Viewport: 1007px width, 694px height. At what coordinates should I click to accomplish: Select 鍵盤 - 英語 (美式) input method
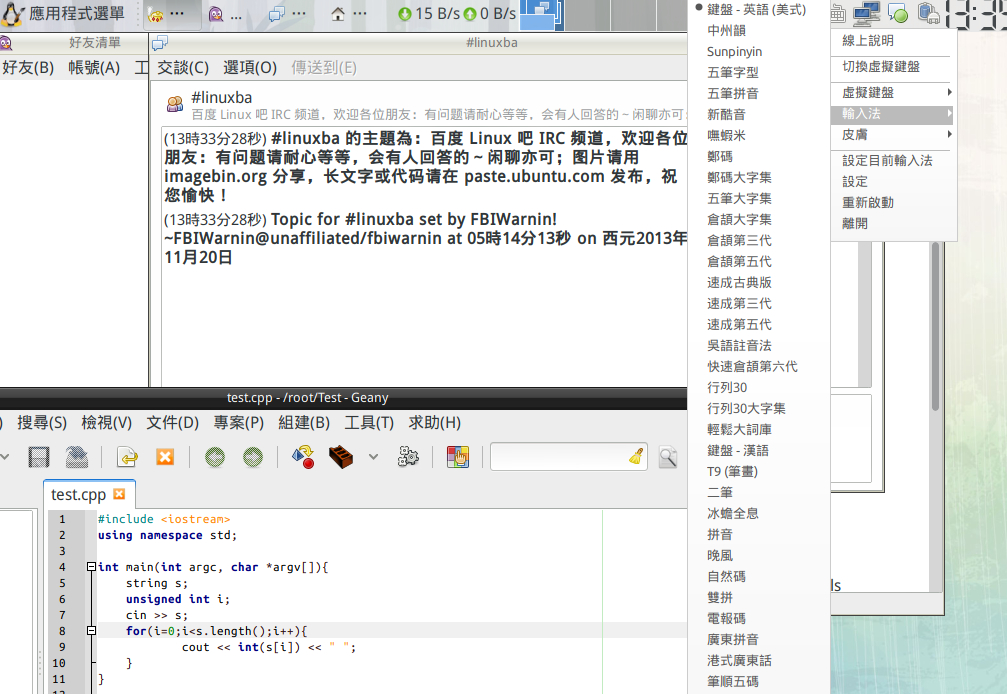click(x=757, y=9)
